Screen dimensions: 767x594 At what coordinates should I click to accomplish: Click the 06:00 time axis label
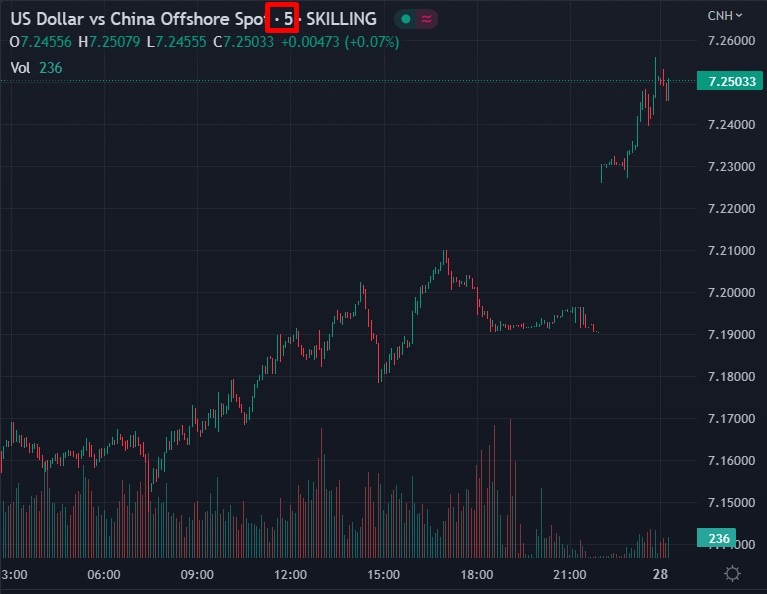click(104, 574)
